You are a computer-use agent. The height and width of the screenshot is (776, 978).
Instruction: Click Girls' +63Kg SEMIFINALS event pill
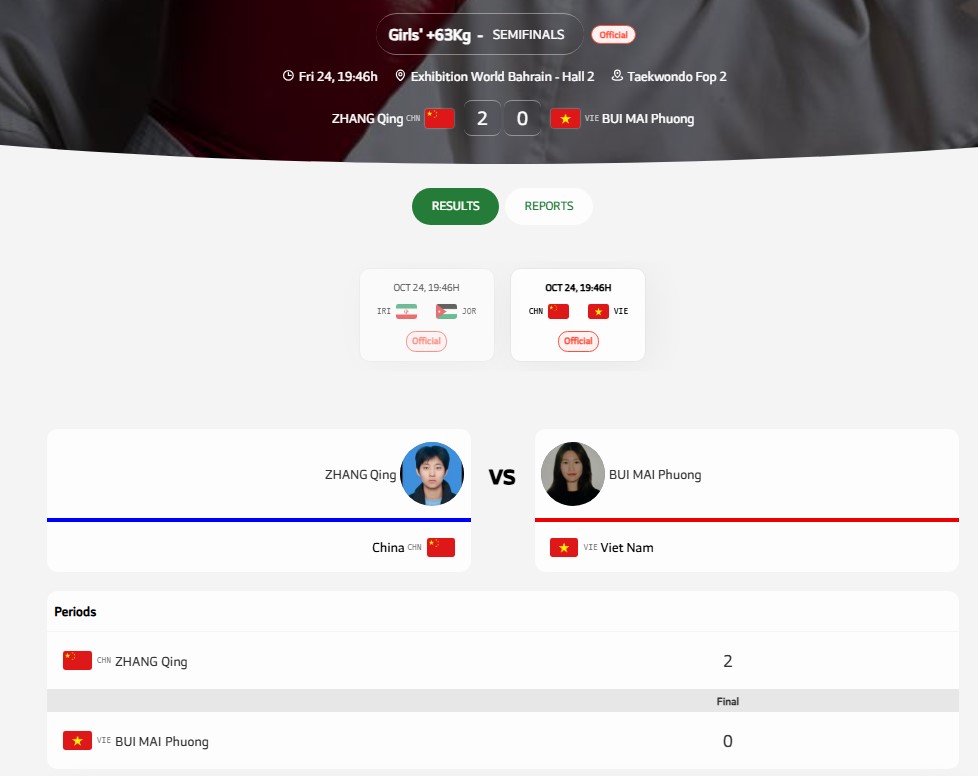pyautogui.click(x=479, y=35)
